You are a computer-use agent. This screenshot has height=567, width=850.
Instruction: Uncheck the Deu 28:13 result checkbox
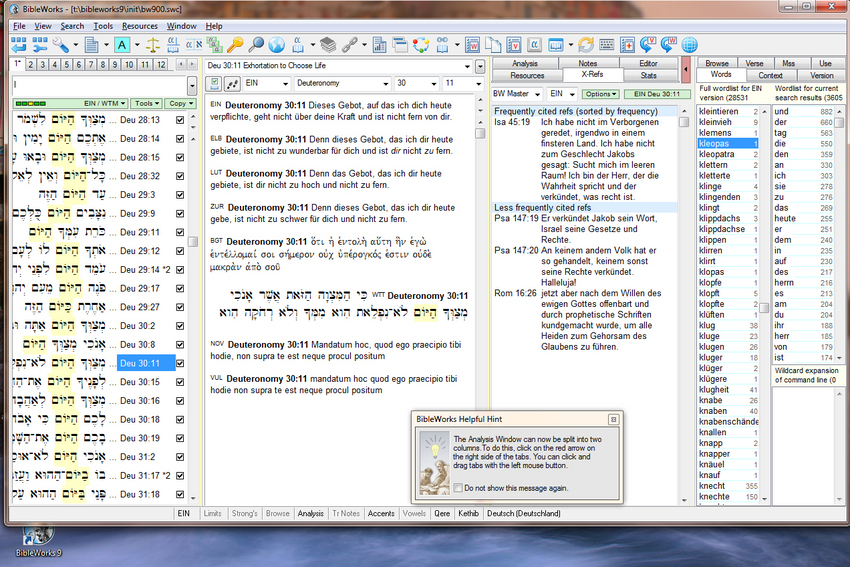pyautogui.click(x=180, y=120)
